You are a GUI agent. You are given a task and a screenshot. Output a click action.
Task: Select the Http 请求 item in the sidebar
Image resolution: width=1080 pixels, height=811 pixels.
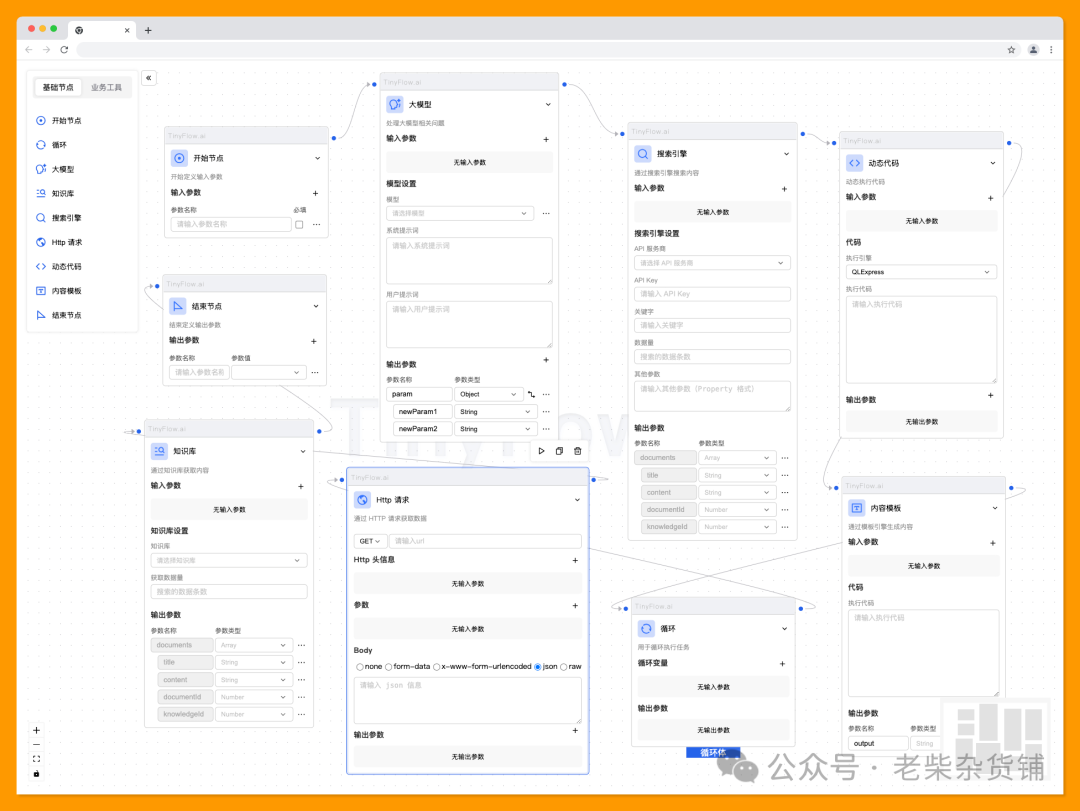coord(59,242)
